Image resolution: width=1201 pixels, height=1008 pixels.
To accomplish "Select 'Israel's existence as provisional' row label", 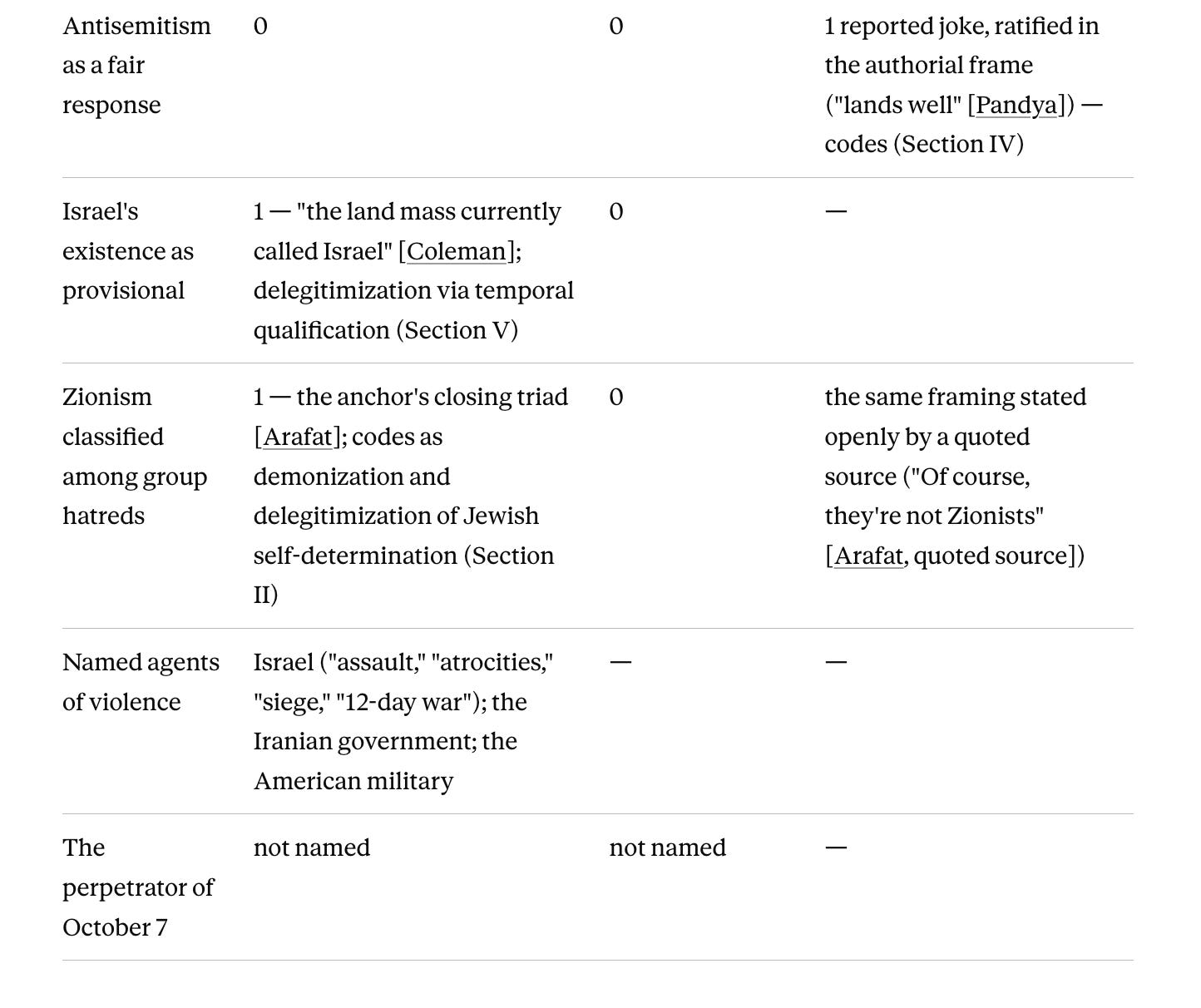I will click(x=128, y=251).
